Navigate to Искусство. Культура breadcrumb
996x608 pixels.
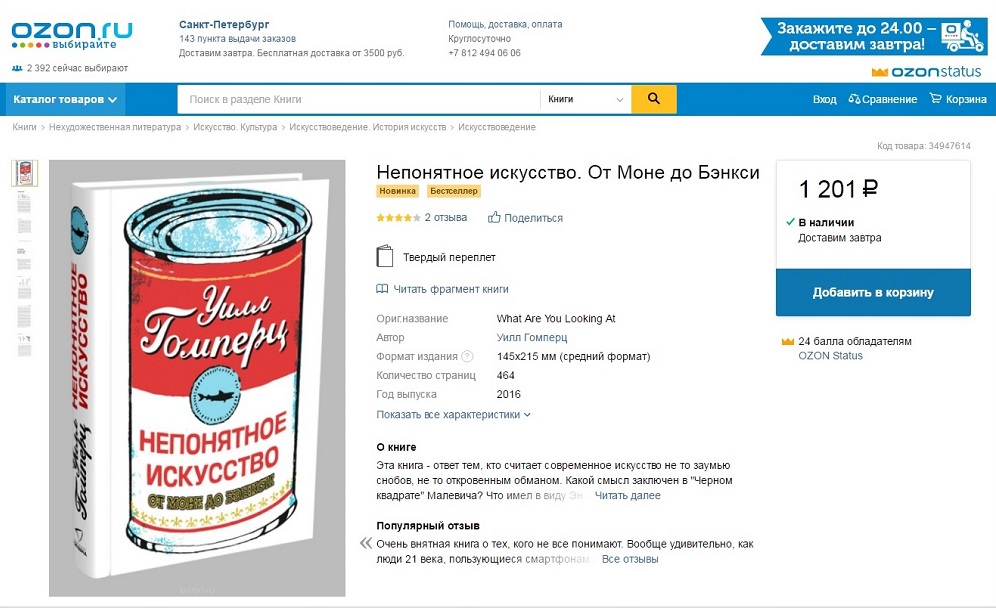pyautogui.click(x=233, y=127)
